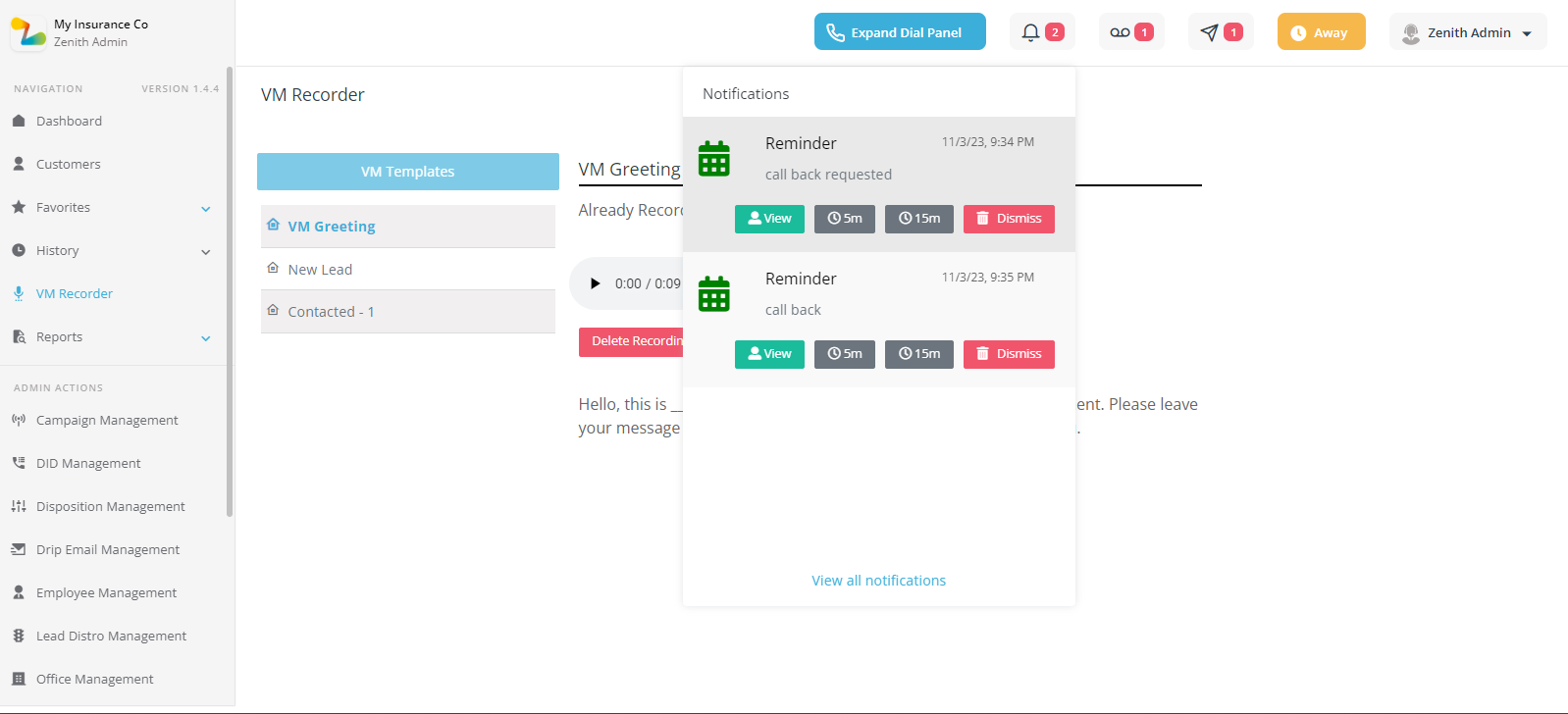Click the Notifications panel heading
This screenshot has width=1568, height=714.
(746, 94)
